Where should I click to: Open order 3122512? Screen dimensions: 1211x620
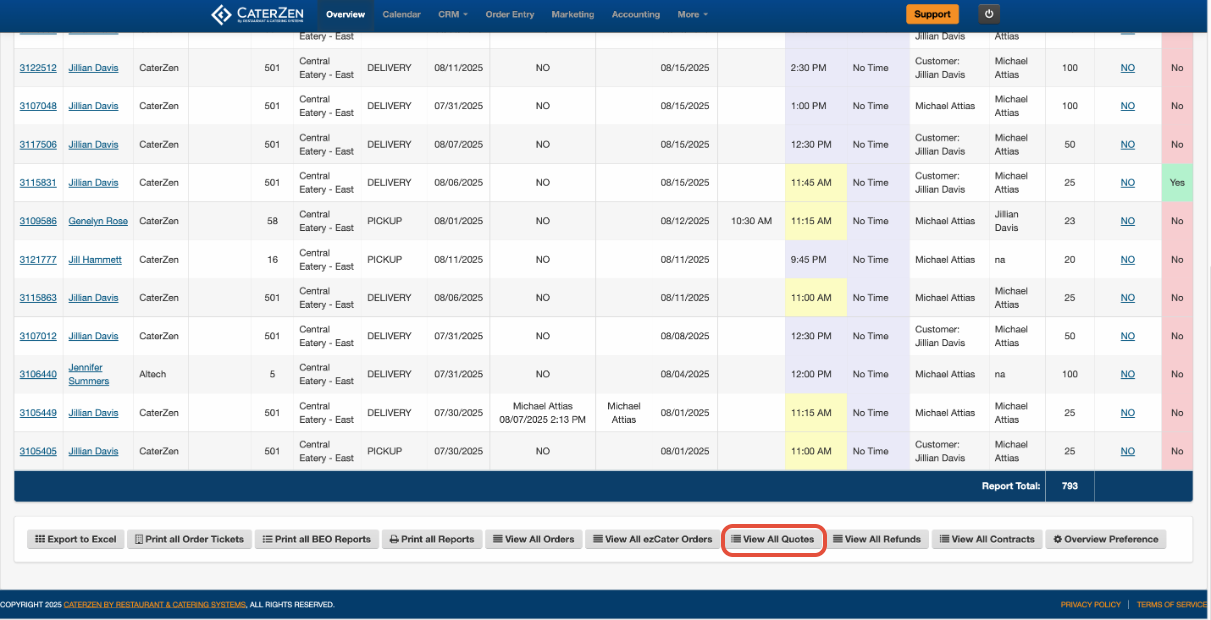38,68
